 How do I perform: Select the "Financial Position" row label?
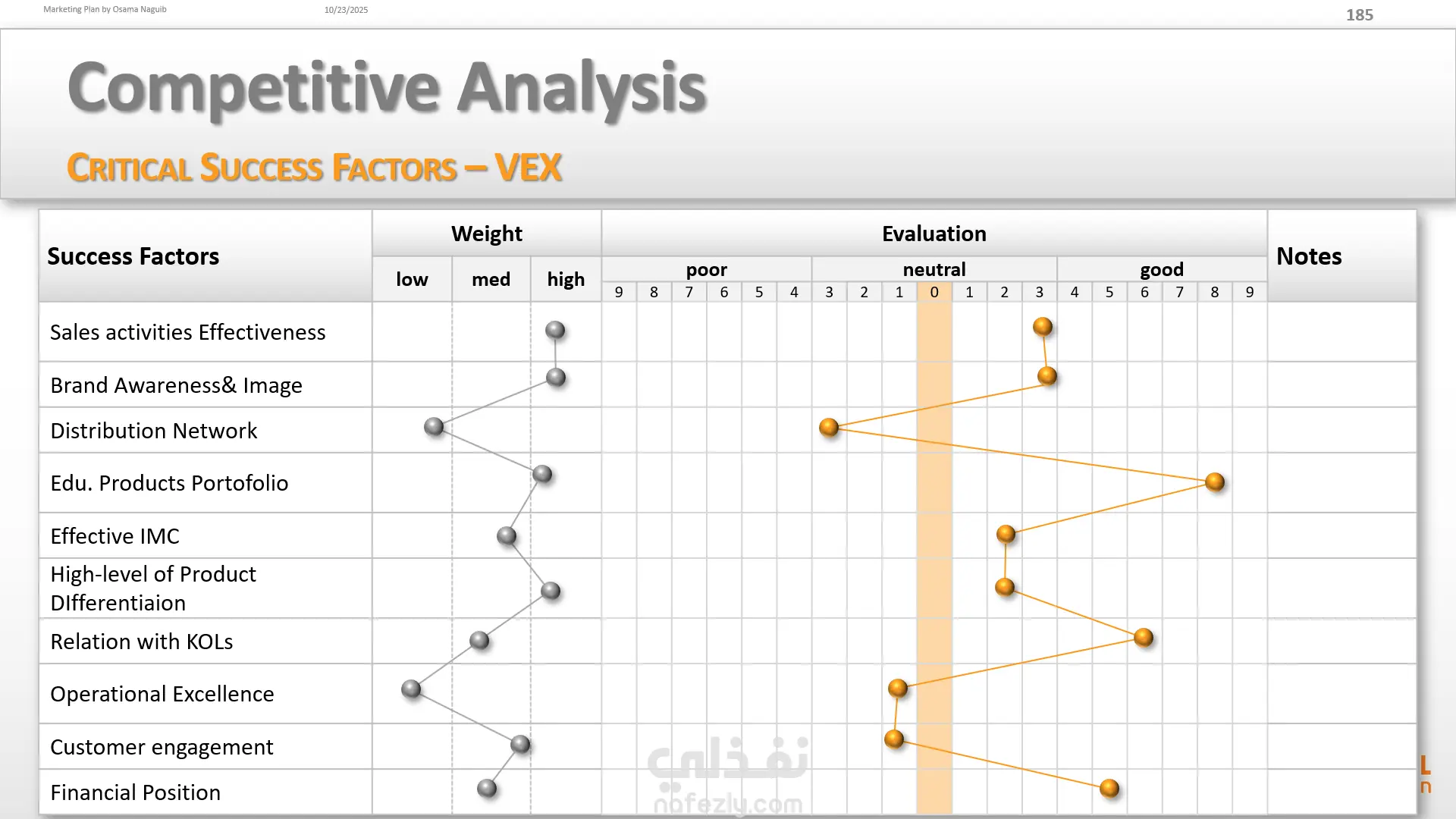click(x=136, y=792)
